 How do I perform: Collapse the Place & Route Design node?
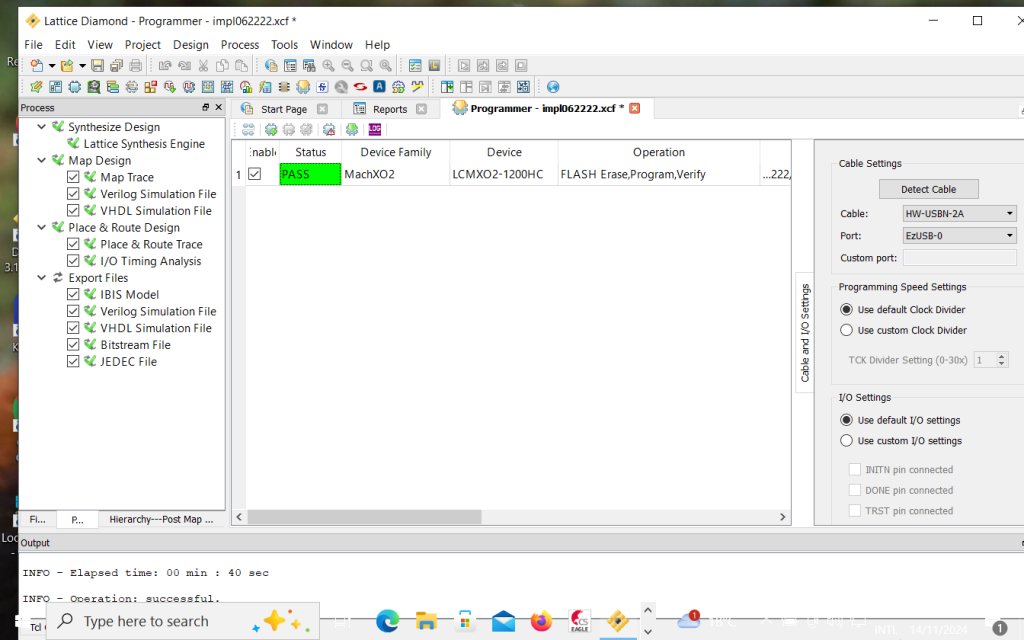coord(42,227)
